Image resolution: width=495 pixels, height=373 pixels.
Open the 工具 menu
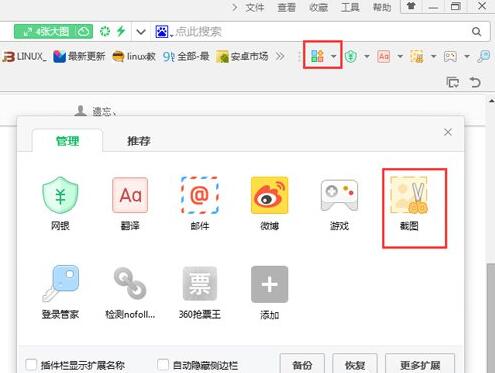coord(350,7)
